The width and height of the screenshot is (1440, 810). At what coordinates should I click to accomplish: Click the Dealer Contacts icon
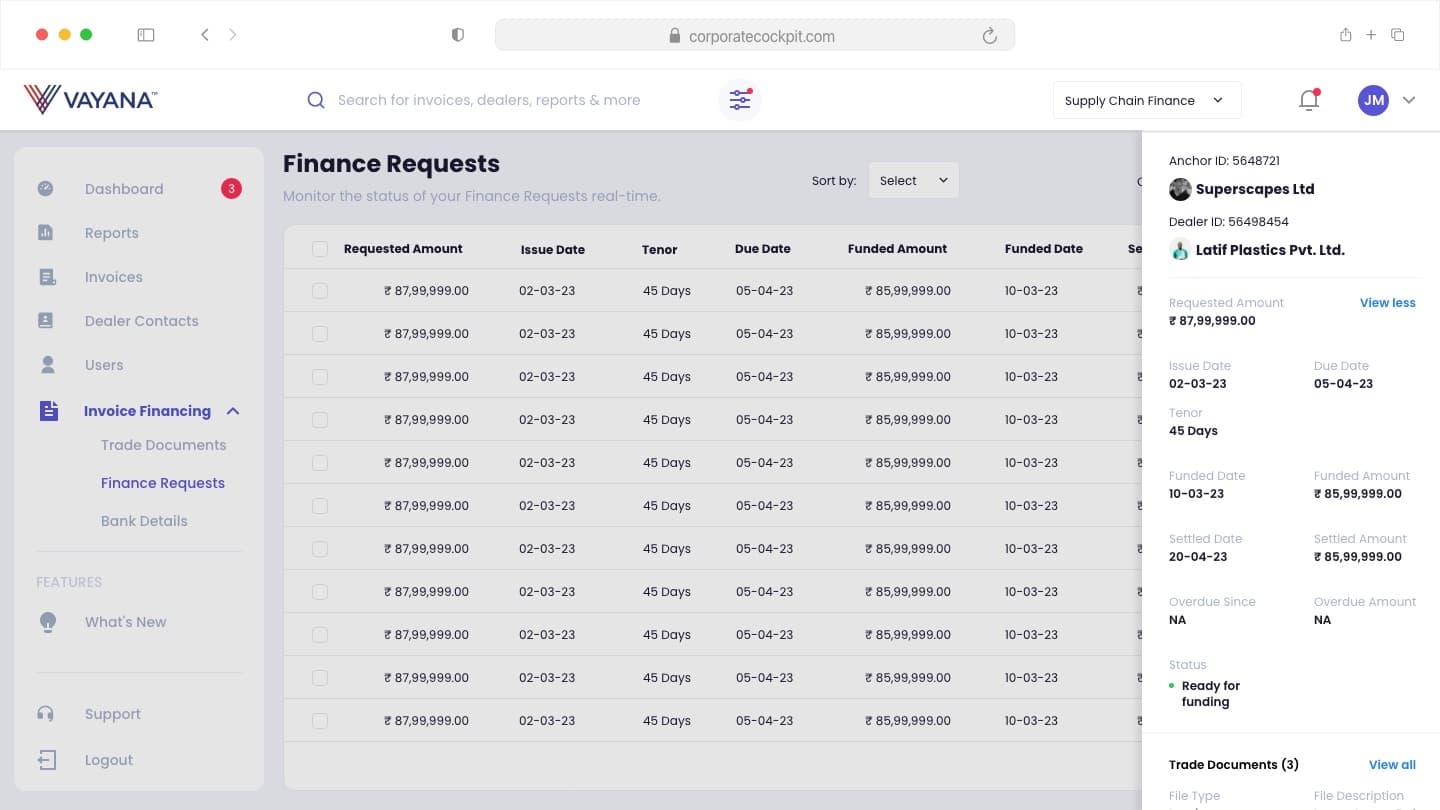[x=46, y=321]
